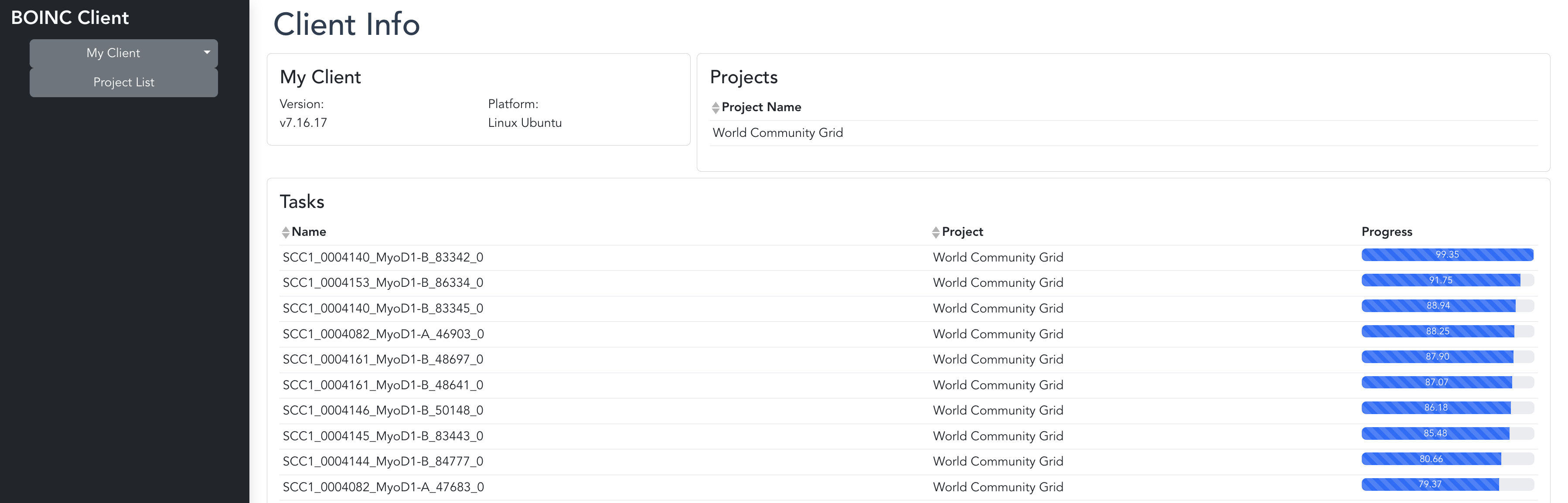Click the Progress column header
The height and width of the screenshot is (503, 1568).
[x=1386, y=232]
